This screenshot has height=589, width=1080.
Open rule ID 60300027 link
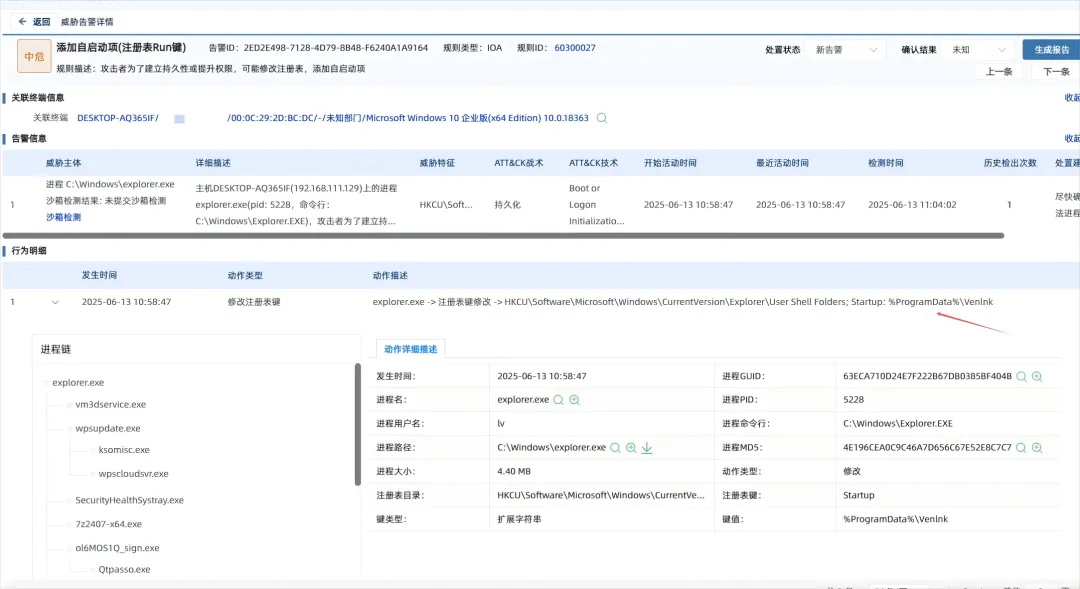[574, 48]
